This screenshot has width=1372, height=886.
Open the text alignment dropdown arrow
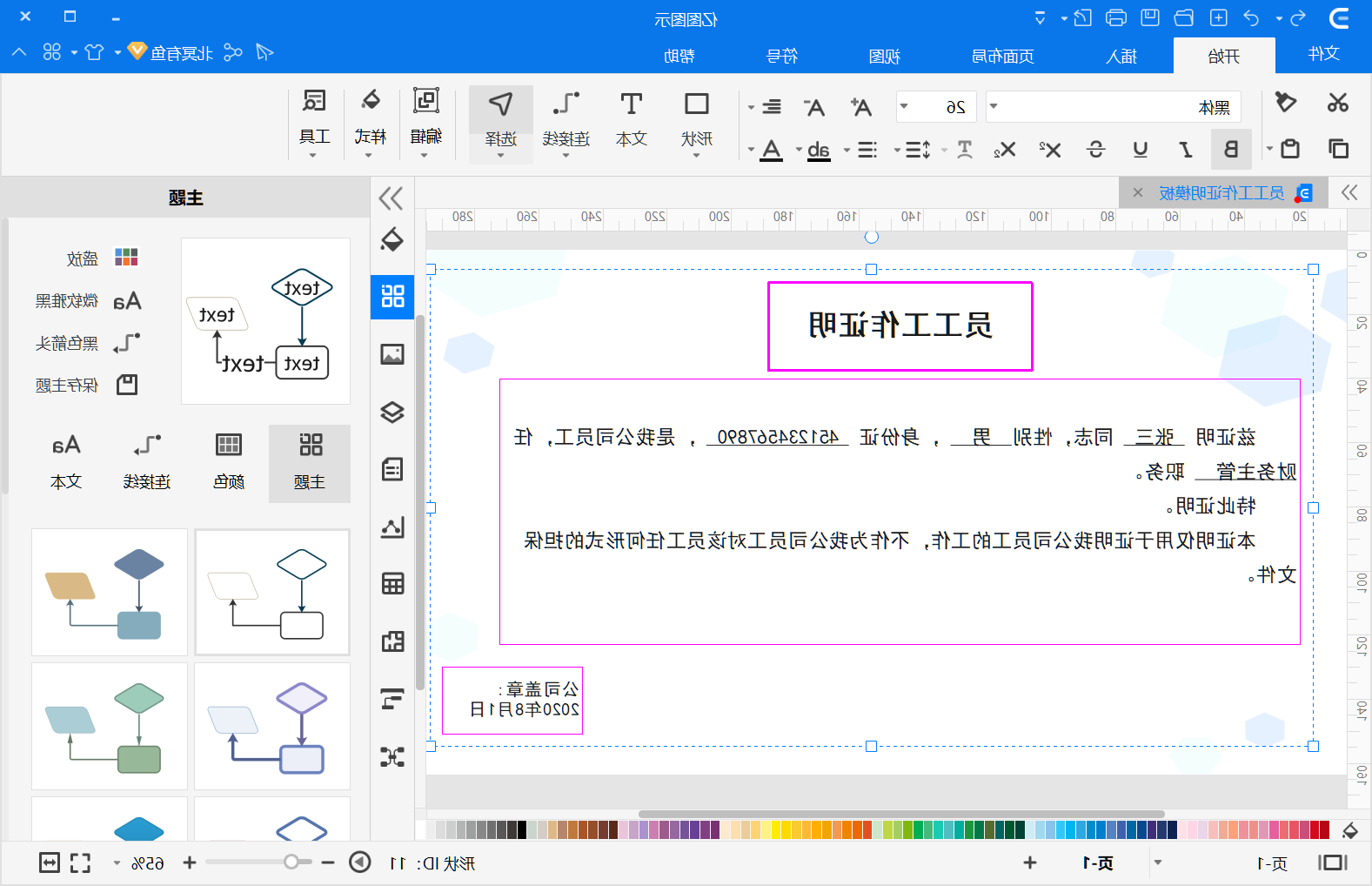point(751,108)
